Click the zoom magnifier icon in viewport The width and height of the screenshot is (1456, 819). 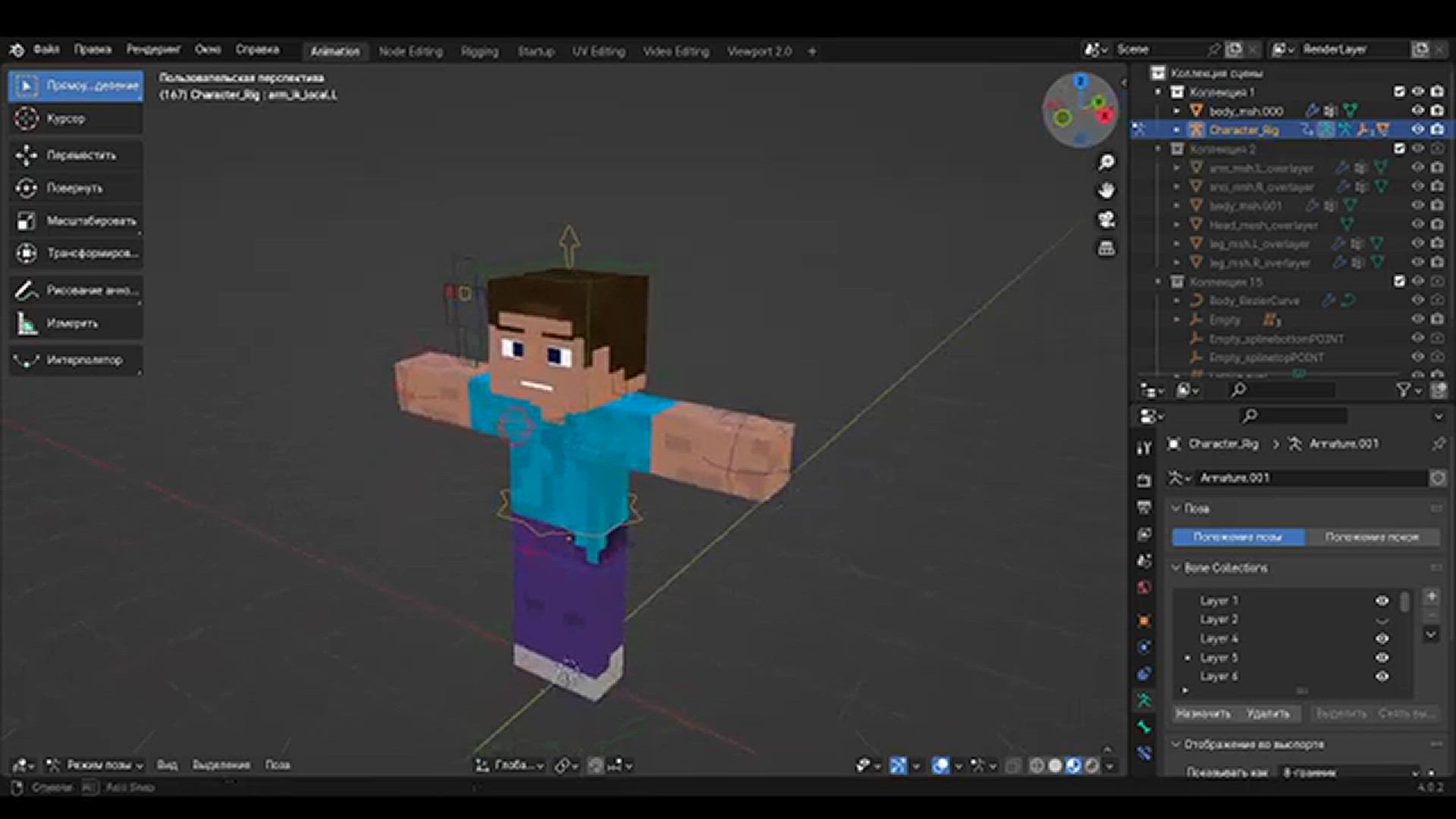tap(1106, 162)
